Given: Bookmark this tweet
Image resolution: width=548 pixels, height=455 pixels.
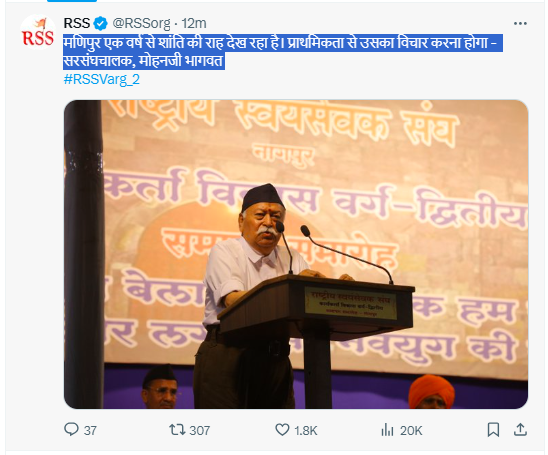Looking at the screenshot, I should pos(493,430).
